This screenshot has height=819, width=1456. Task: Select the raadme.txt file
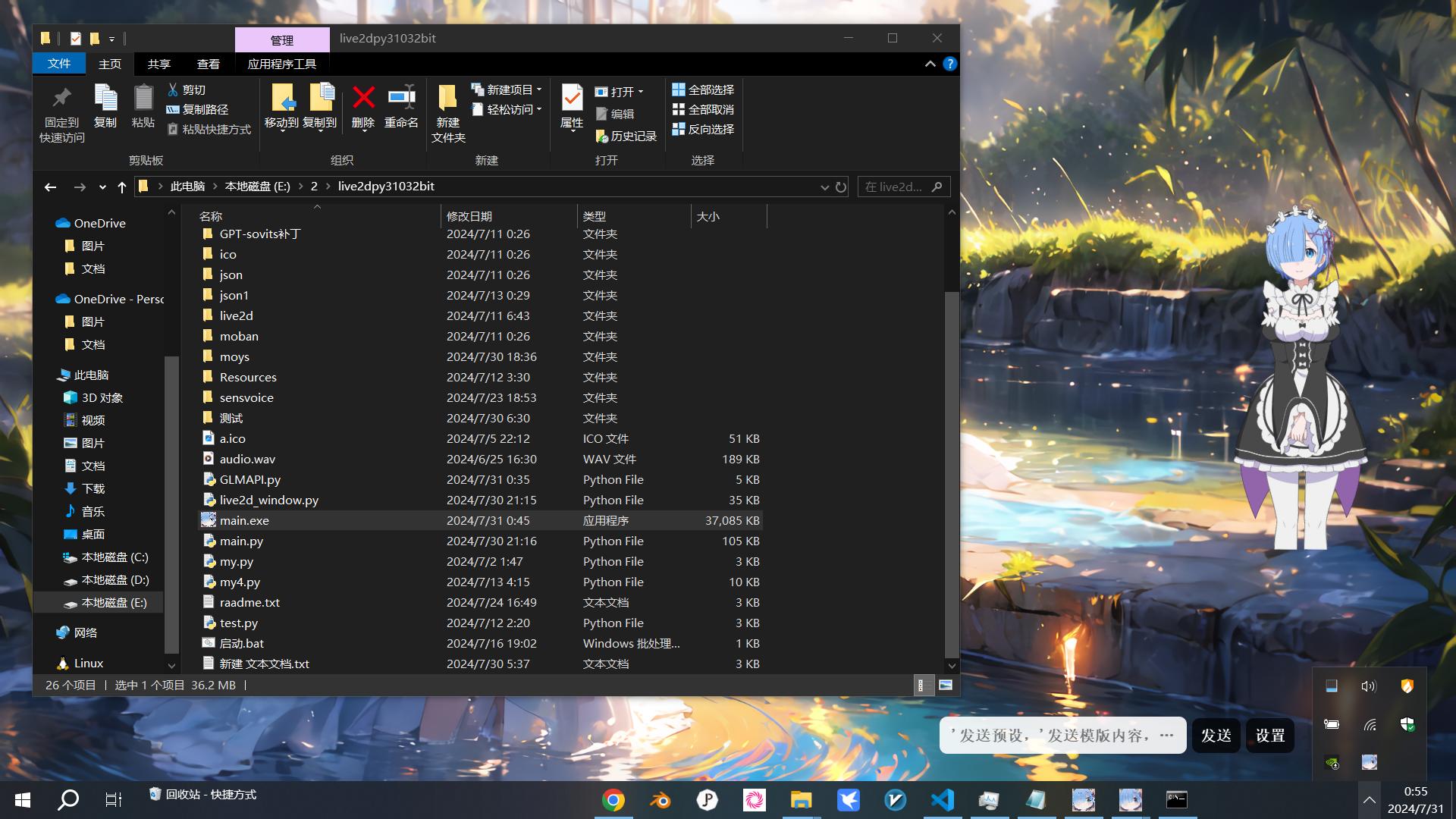click(x=481, y=603)
